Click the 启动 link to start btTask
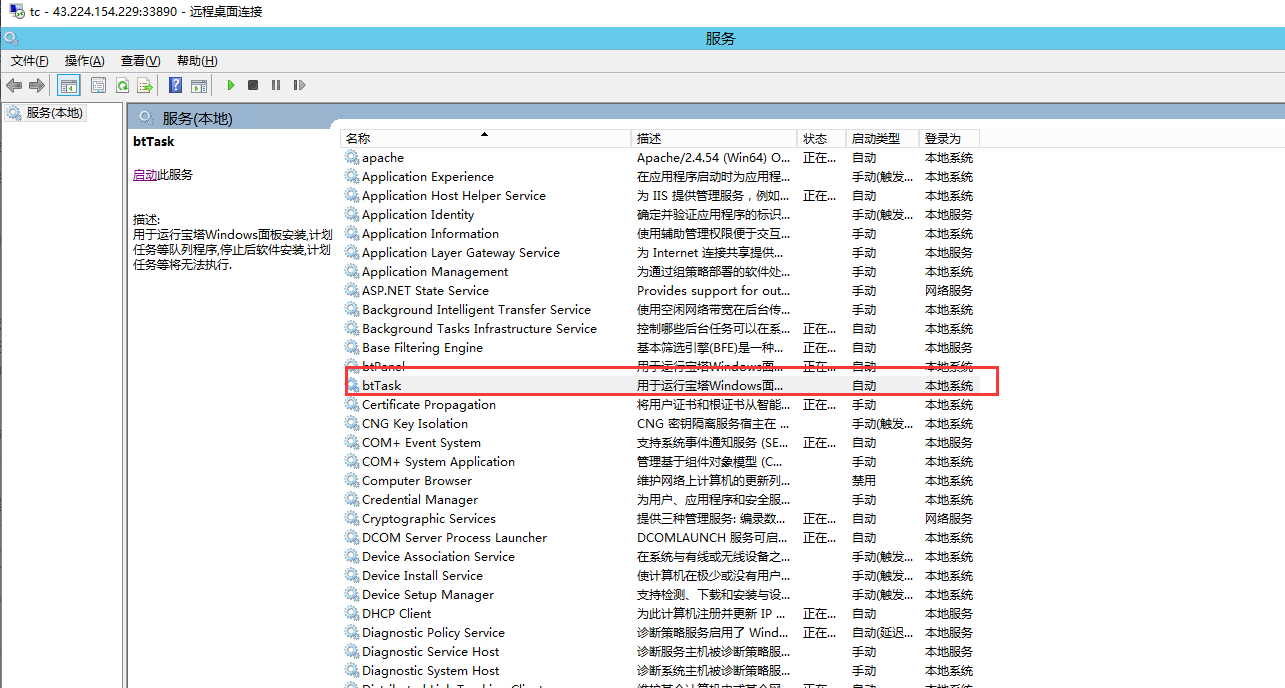 (145, 175)
